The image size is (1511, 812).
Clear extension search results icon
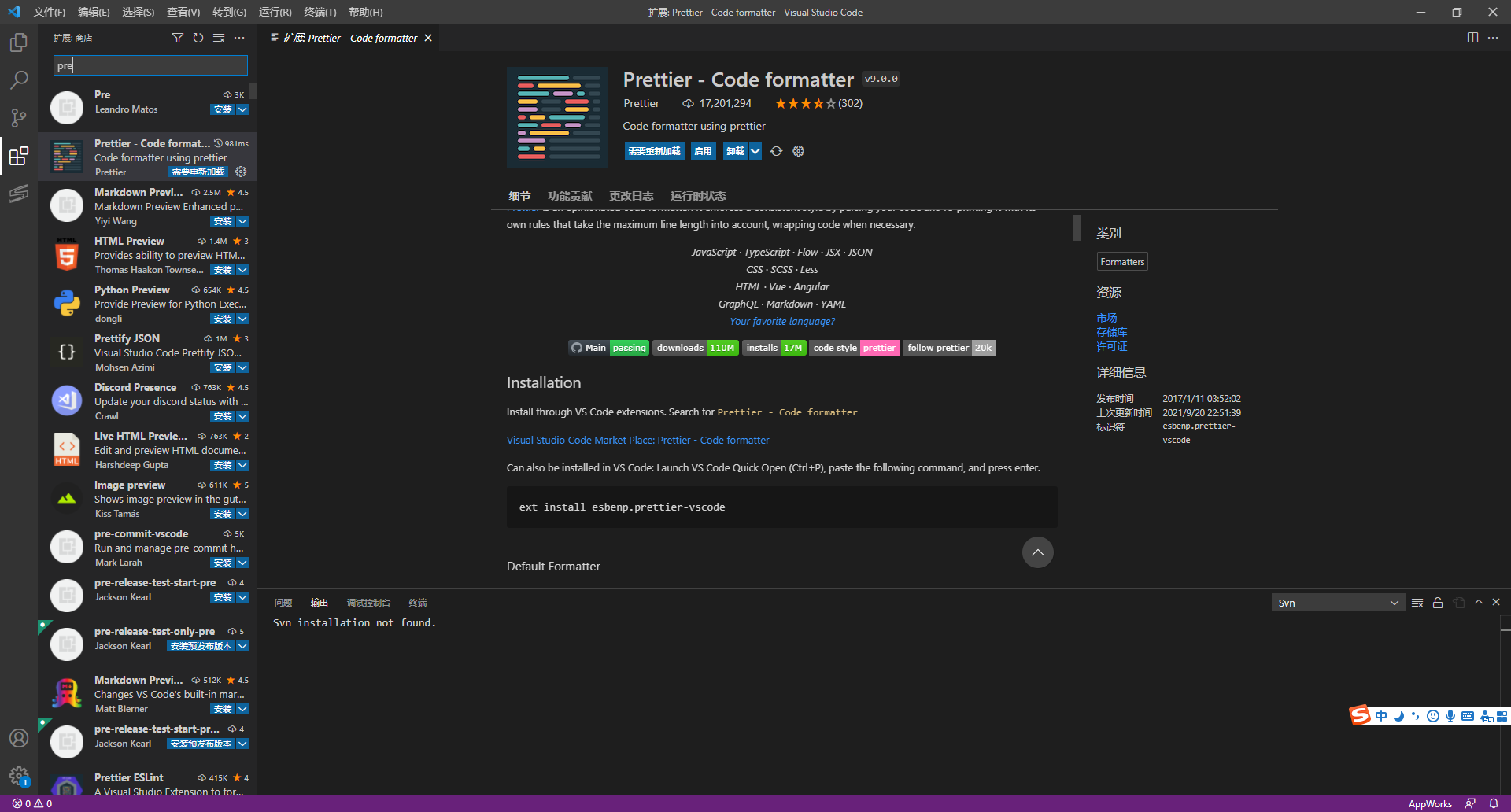point(219,38)
